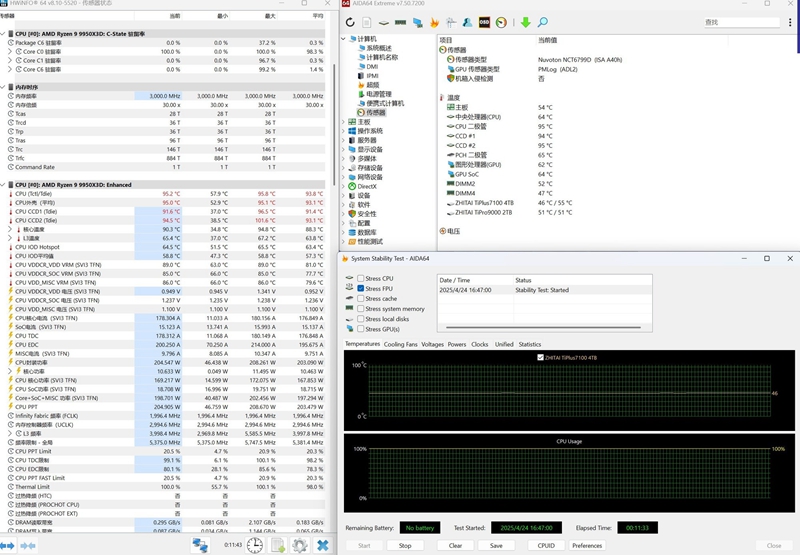This screenshot has height=555, width=800.
Task: Click the HWiNFO reset clock icon
Action: [x=255, y=545]
